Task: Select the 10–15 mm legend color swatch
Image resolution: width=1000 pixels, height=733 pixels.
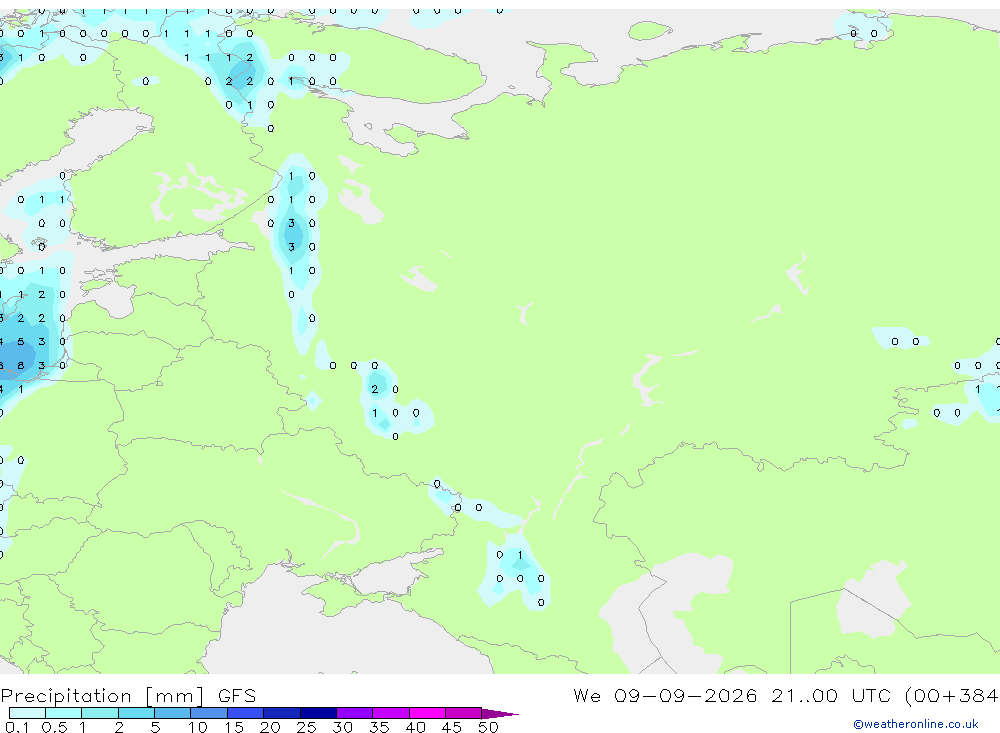Action: tap(209, 713)
